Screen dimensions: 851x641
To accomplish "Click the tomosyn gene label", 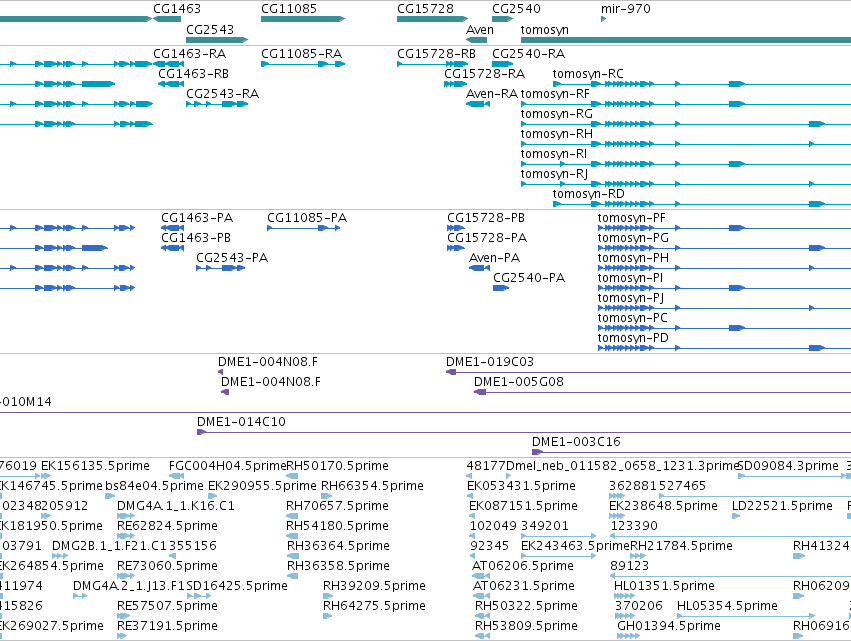I will tap(544, 30).
